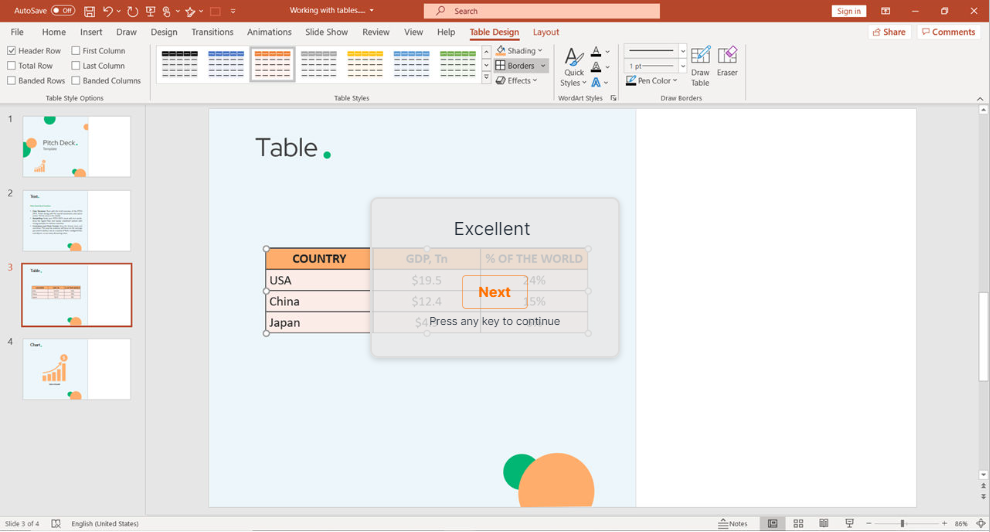The width and height of the screenshot is (990, 532).
Task: Open the Pen Color dropdown
Action: 652,81
